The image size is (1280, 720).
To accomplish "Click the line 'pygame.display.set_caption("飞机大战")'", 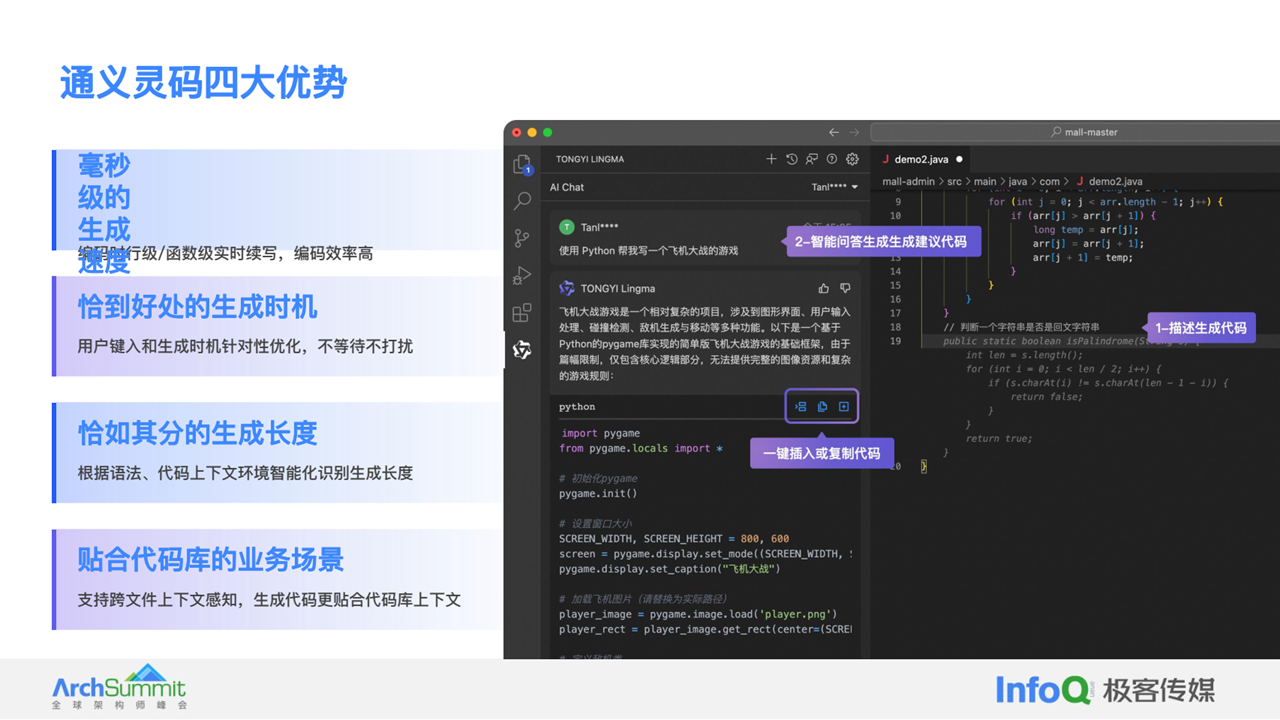I will (669, 568).
